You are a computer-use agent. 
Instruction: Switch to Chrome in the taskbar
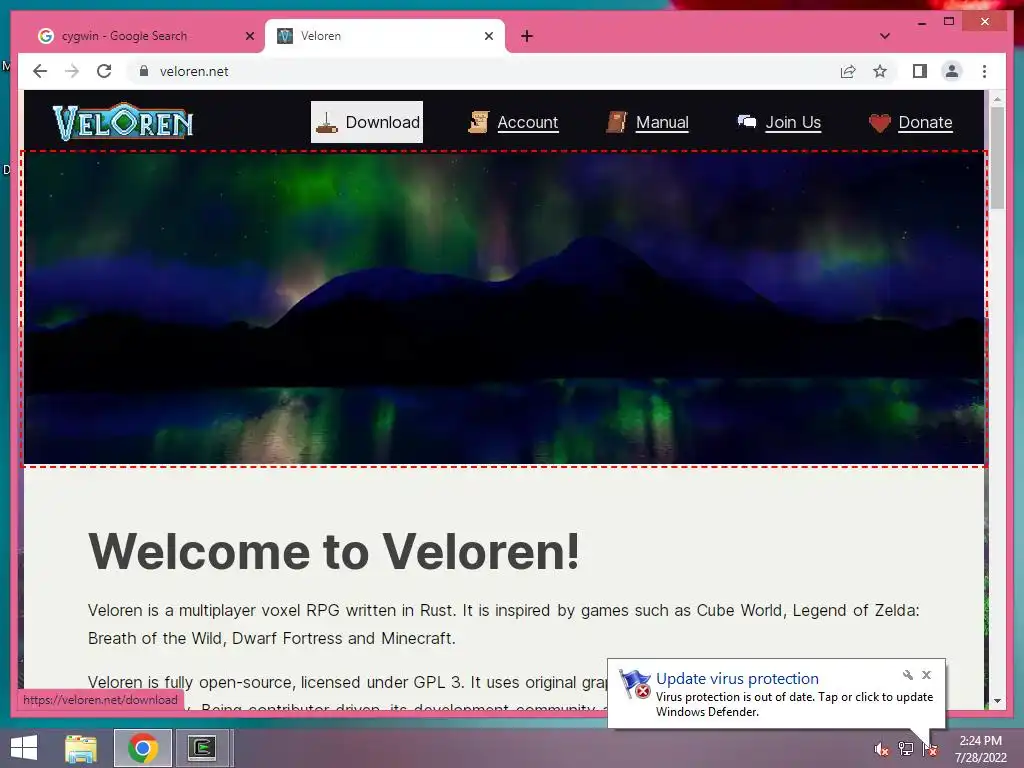click(x=142, y=748)
